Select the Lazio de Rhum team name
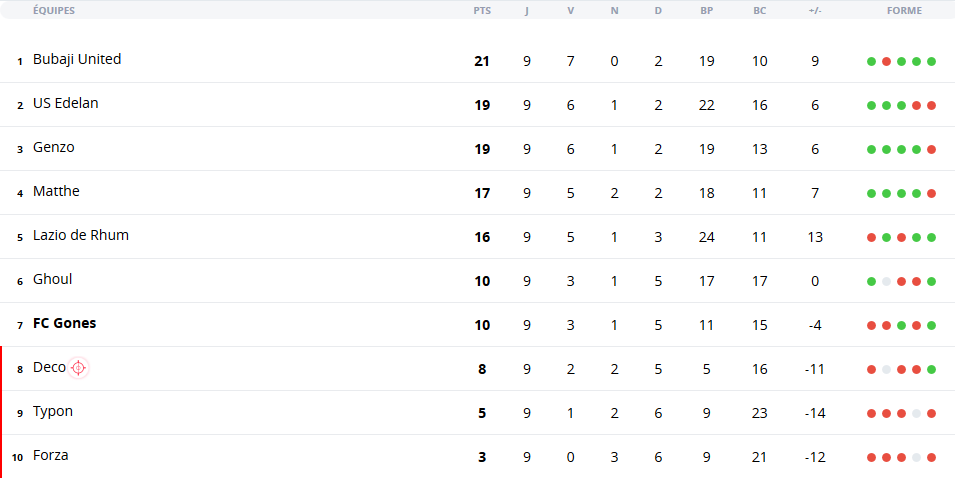Image resolution: width=955 pixels, height=480 pixels. (81, 235)
